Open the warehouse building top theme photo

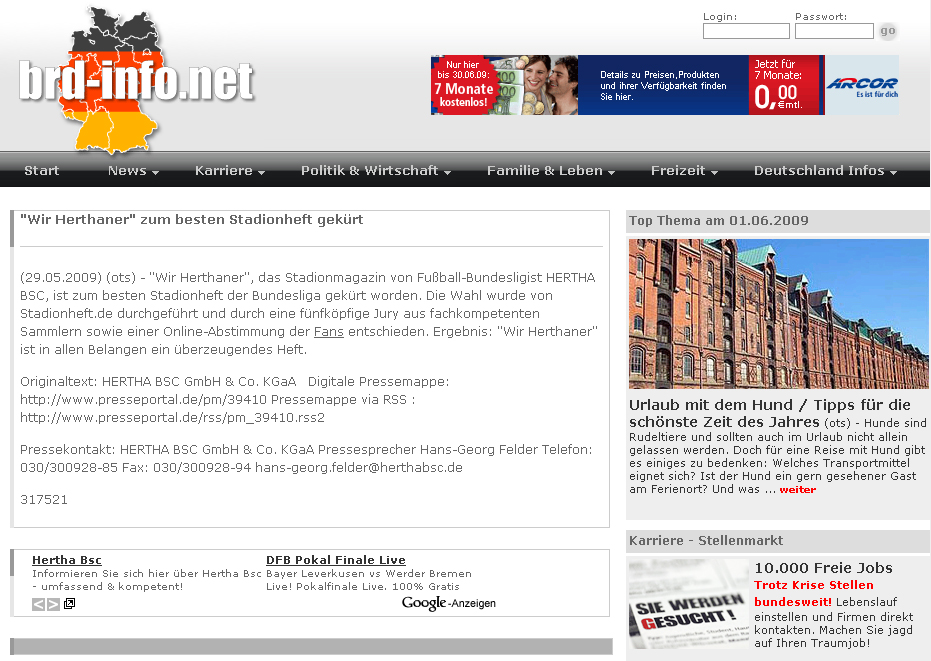tap(778, 314)
